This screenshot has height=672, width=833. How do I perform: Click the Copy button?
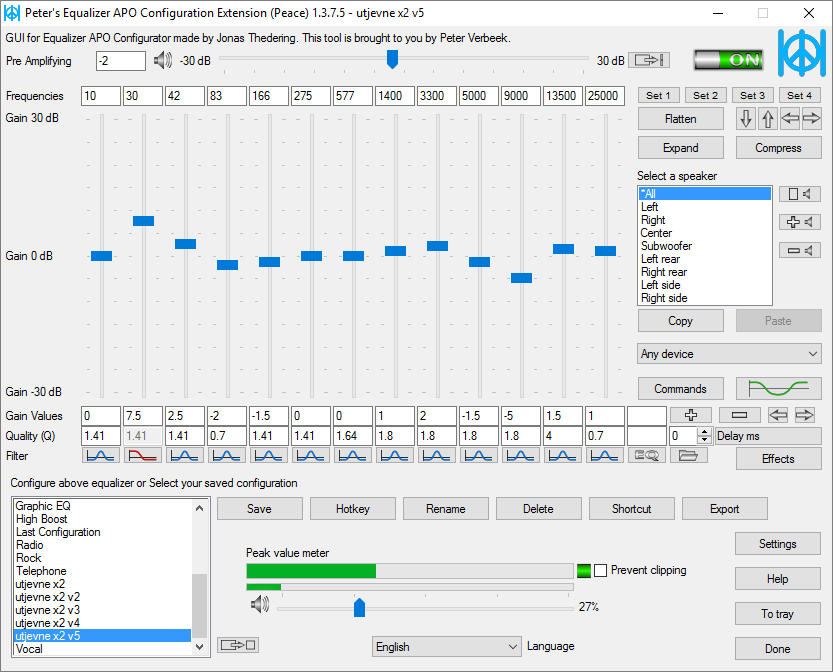click(681, 321)
